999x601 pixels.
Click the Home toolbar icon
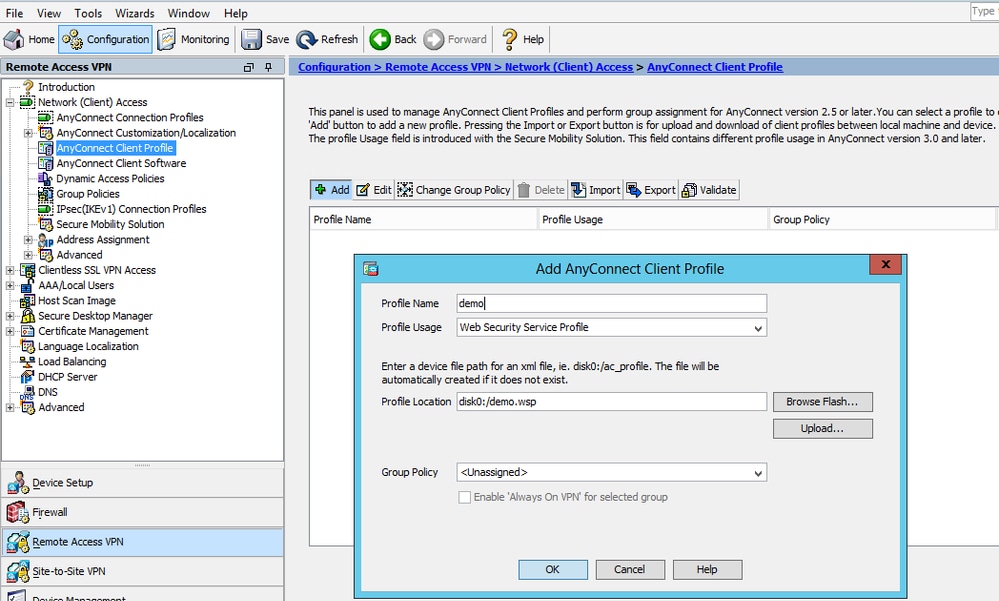(14, 40)
